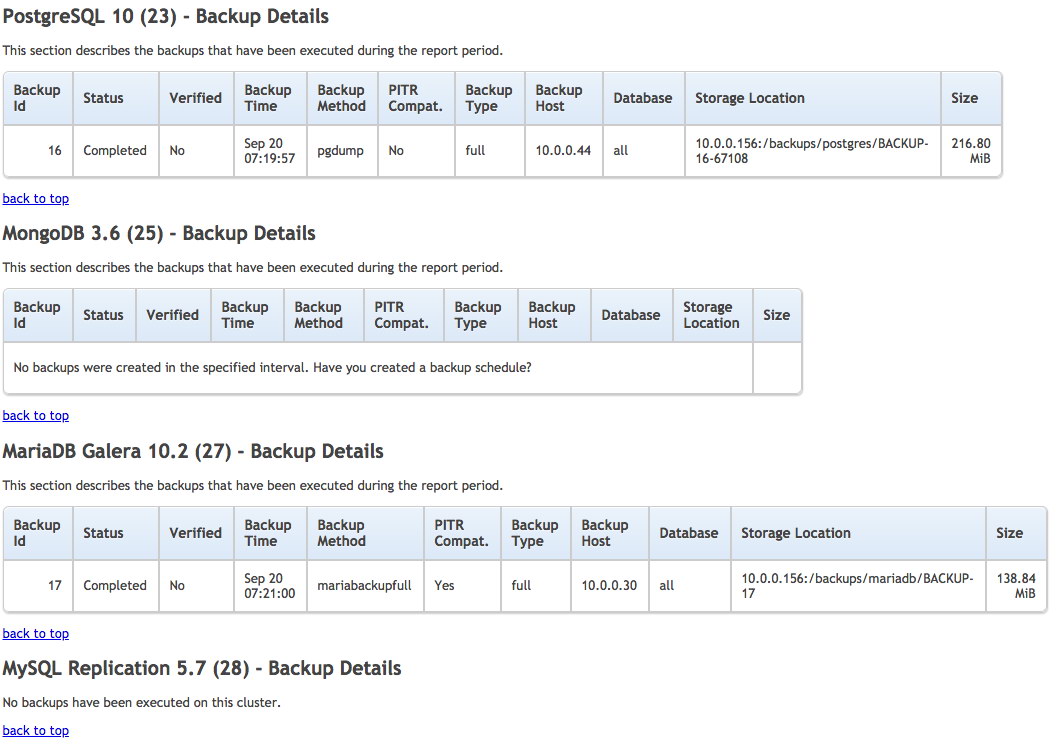Click backup method cell "mariabackupfull"

click(x=364, y=586)
